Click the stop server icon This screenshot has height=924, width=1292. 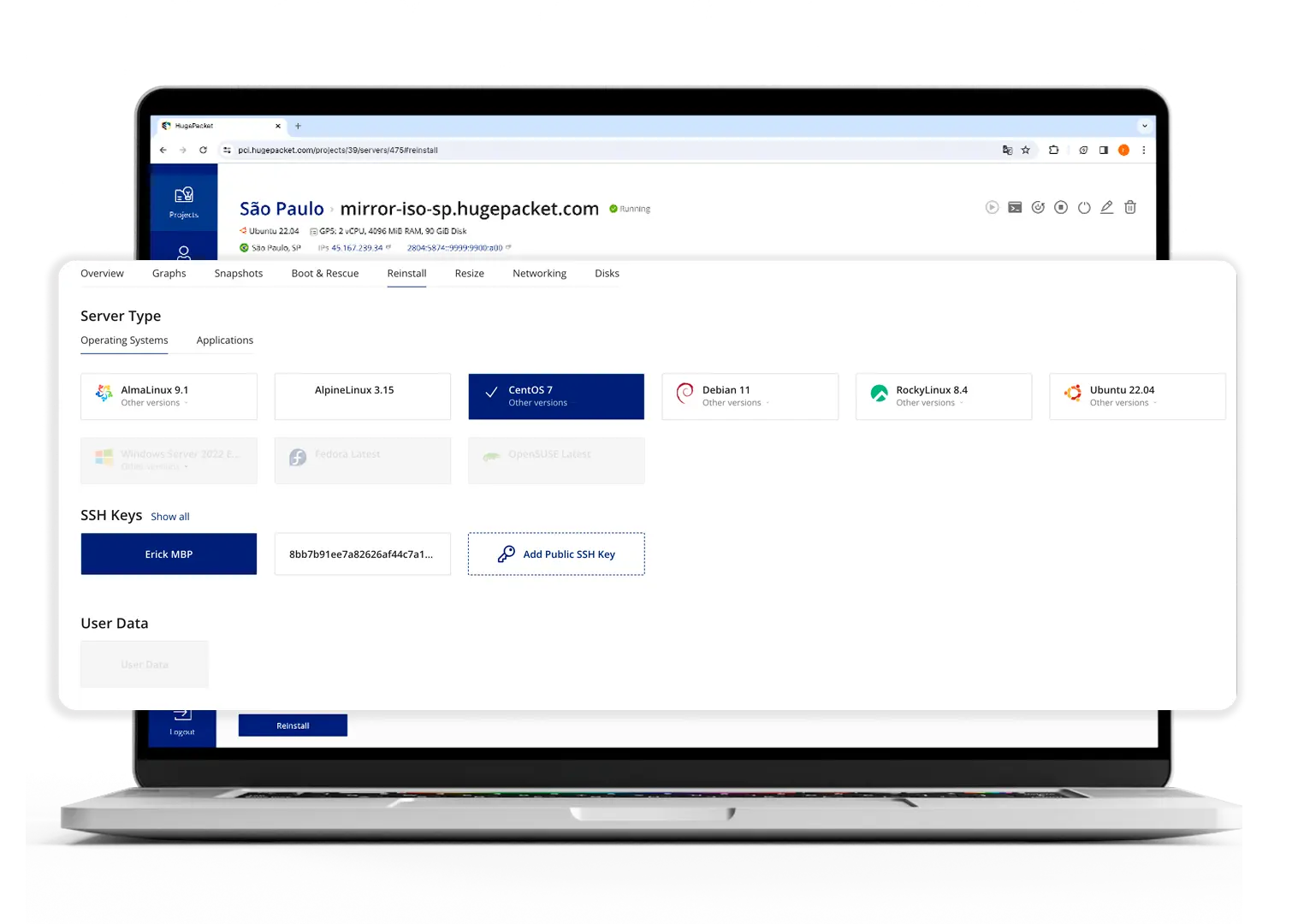point(1061,207)
